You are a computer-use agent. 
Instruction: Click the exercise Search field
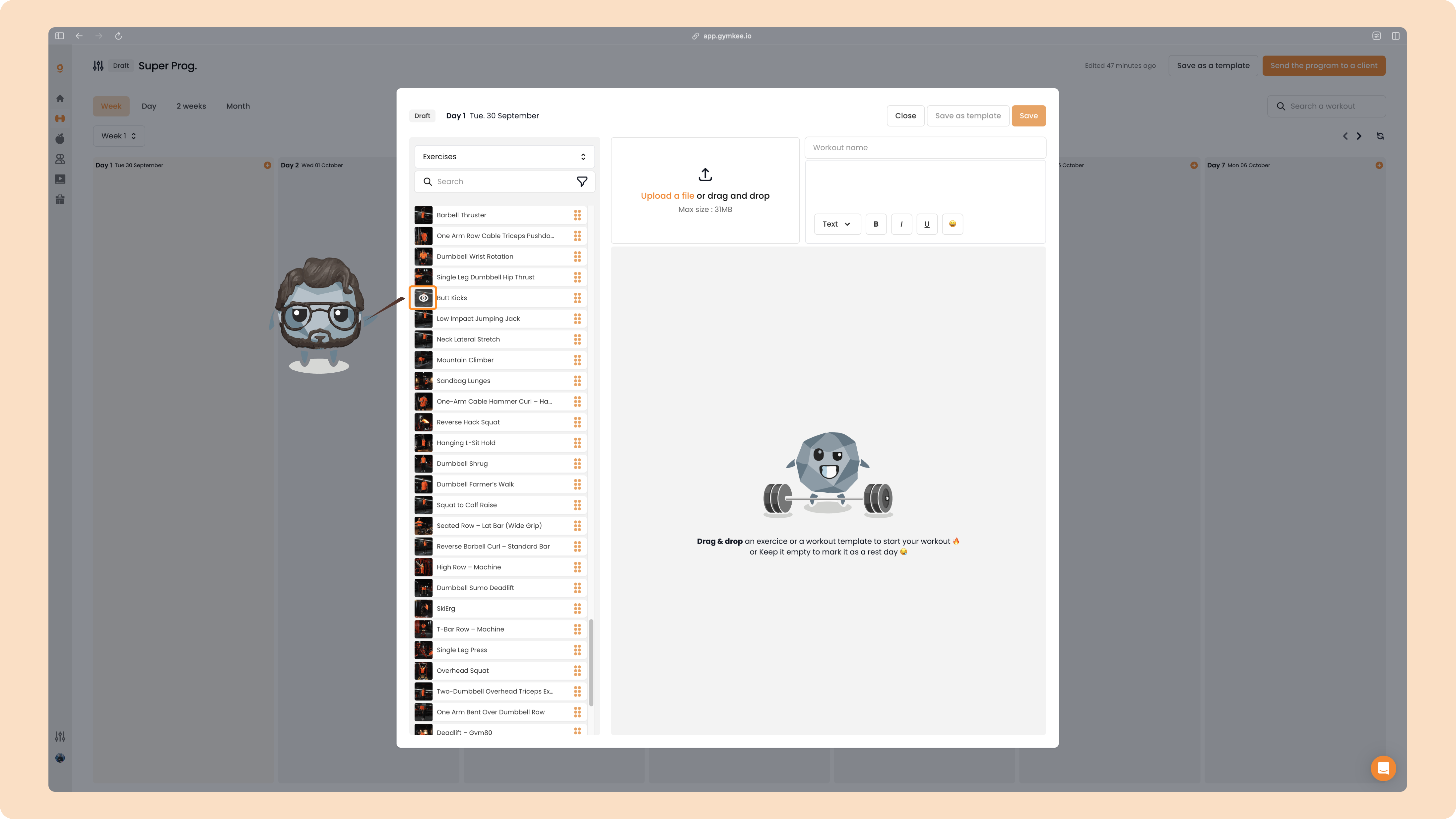[504, 182]
